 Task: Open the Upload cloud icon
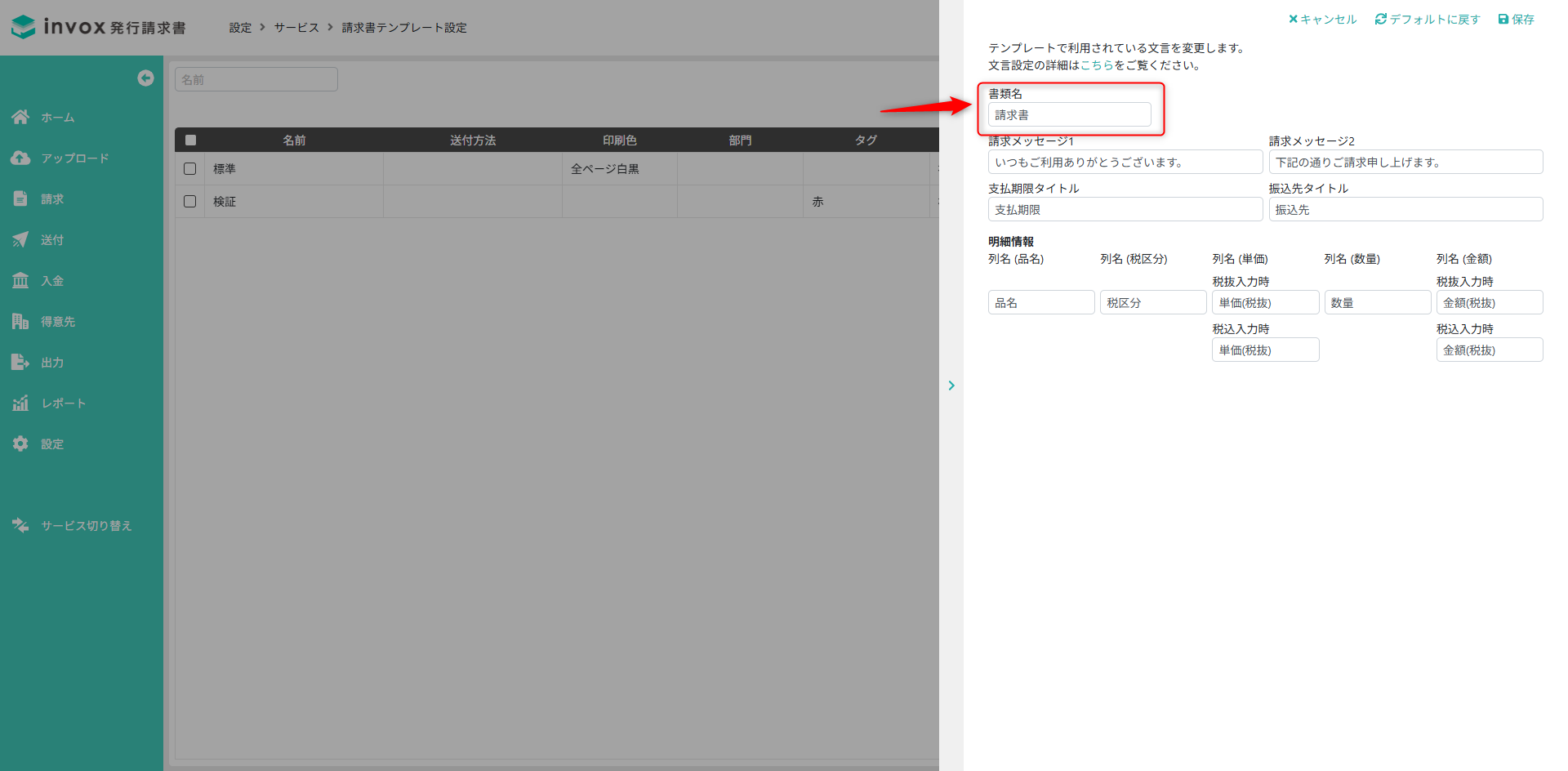coord(20,158)
